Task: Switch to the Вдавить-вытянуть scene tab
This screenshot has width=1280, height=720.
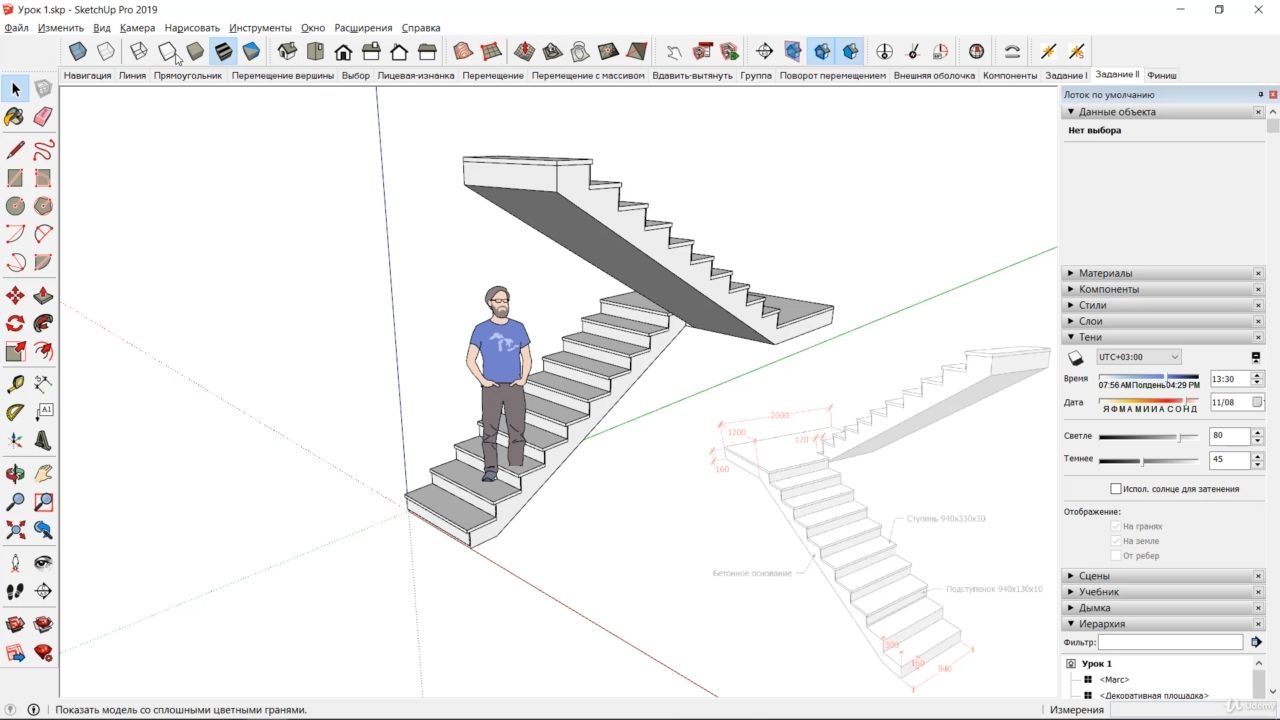Action: 692,75
